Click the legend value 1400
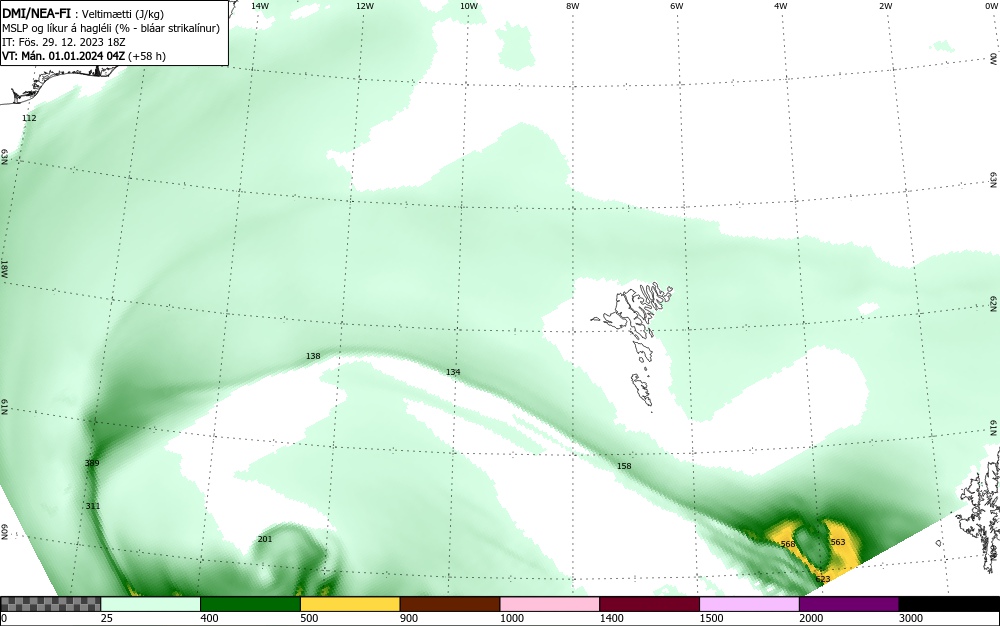The image size is (1000, 626). point(612,618)
